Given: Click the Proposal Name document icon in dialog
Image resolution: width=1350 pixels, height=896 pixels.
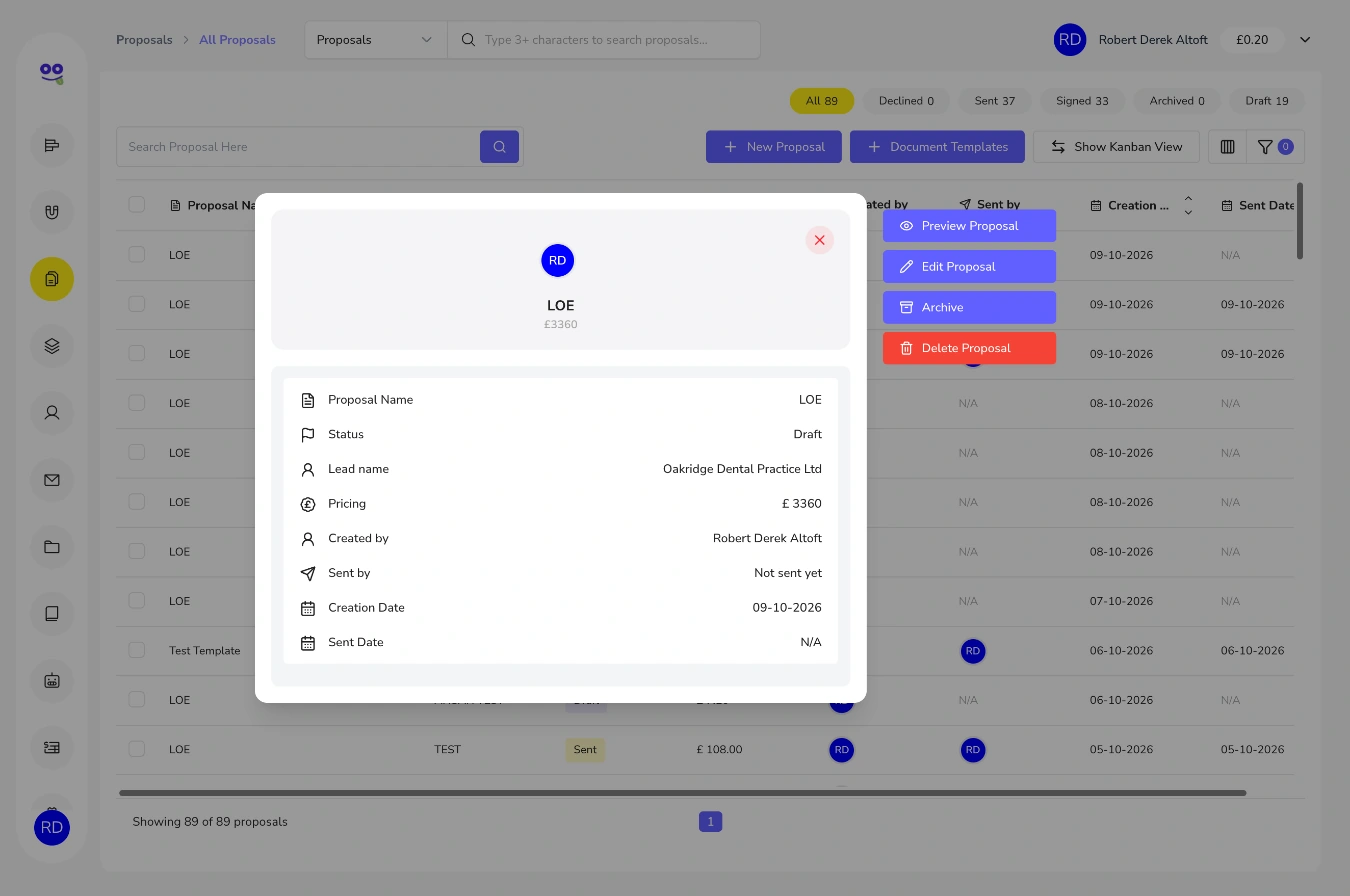Looking at the screenshot, I should pyautogui.click(x=308, y=400).
